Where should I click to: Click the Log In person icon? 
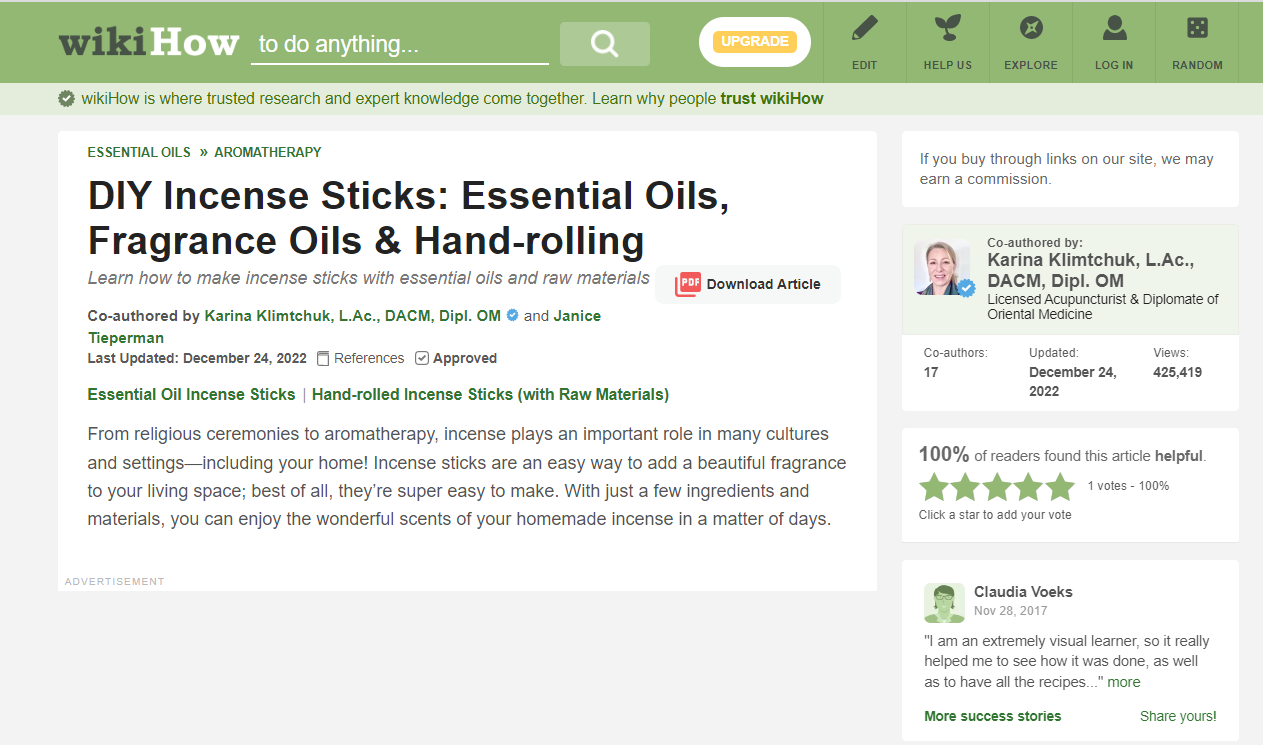[x=1114, y=29]
